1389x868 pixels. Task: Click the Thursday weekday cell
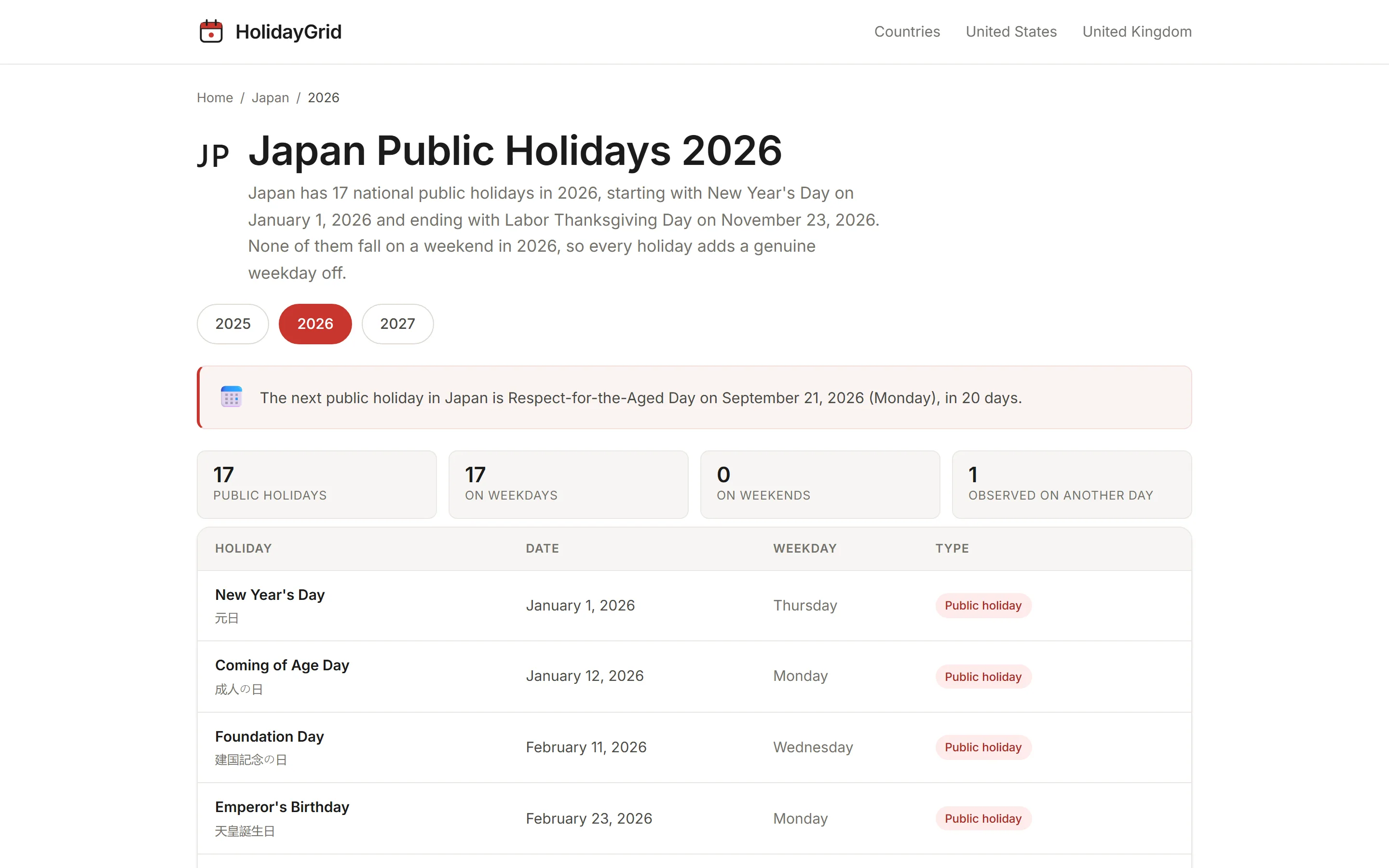tap(804, 606)
